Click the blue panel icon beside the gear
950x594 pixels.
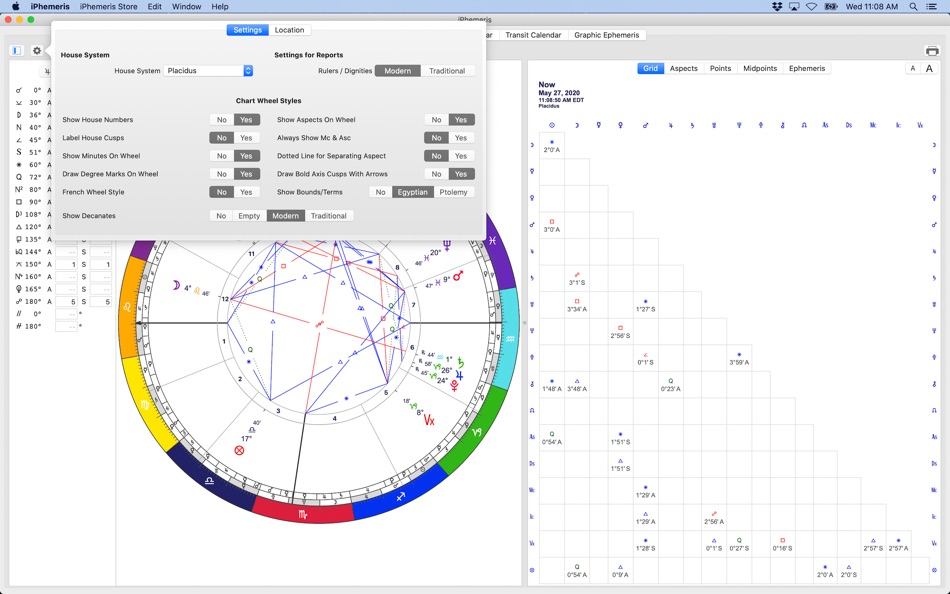[x=14, y=48]
